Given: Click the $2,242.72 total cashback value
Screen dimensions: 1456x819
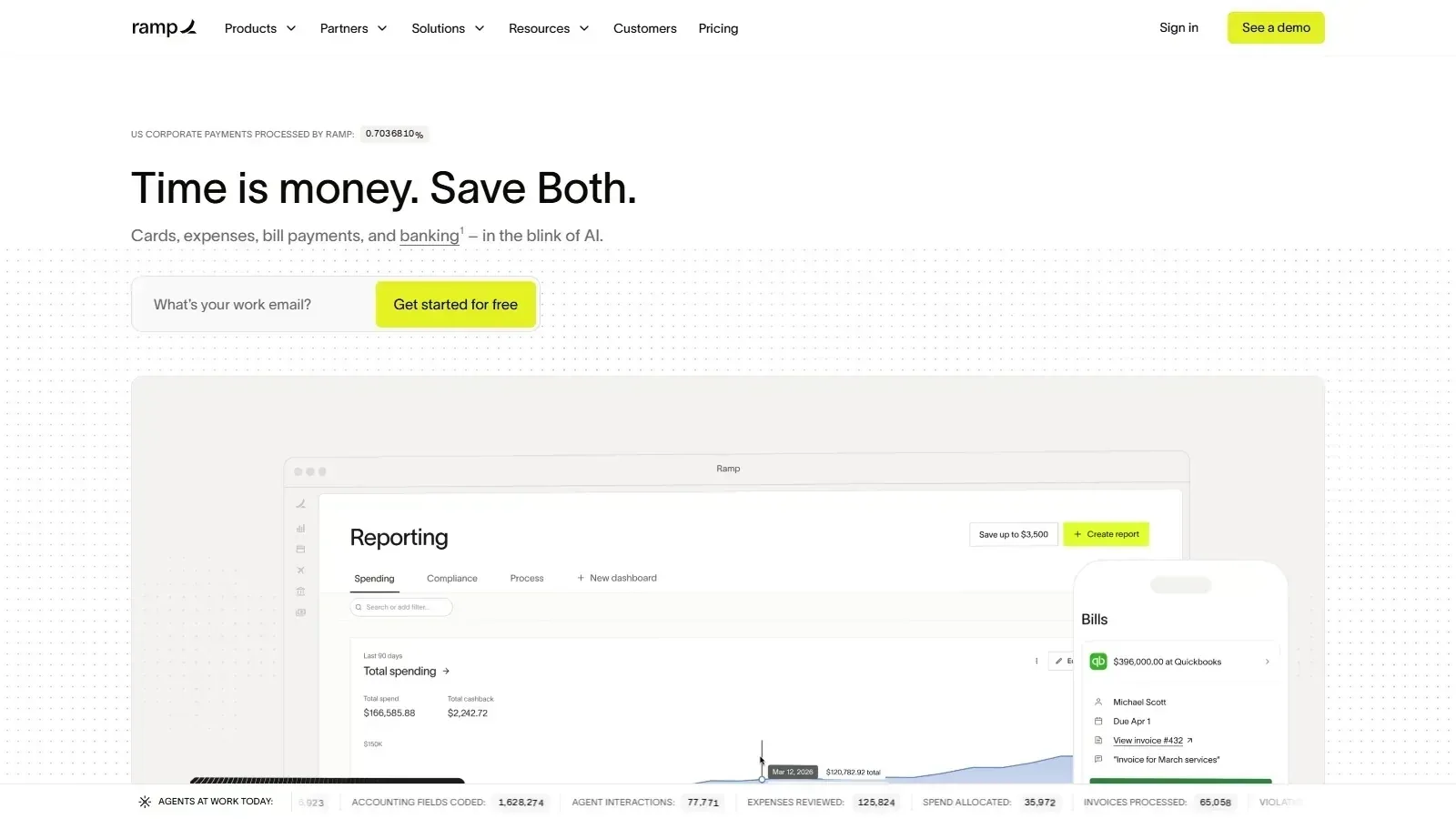Looking at the screenshot, I should click(x=468, y=713).
